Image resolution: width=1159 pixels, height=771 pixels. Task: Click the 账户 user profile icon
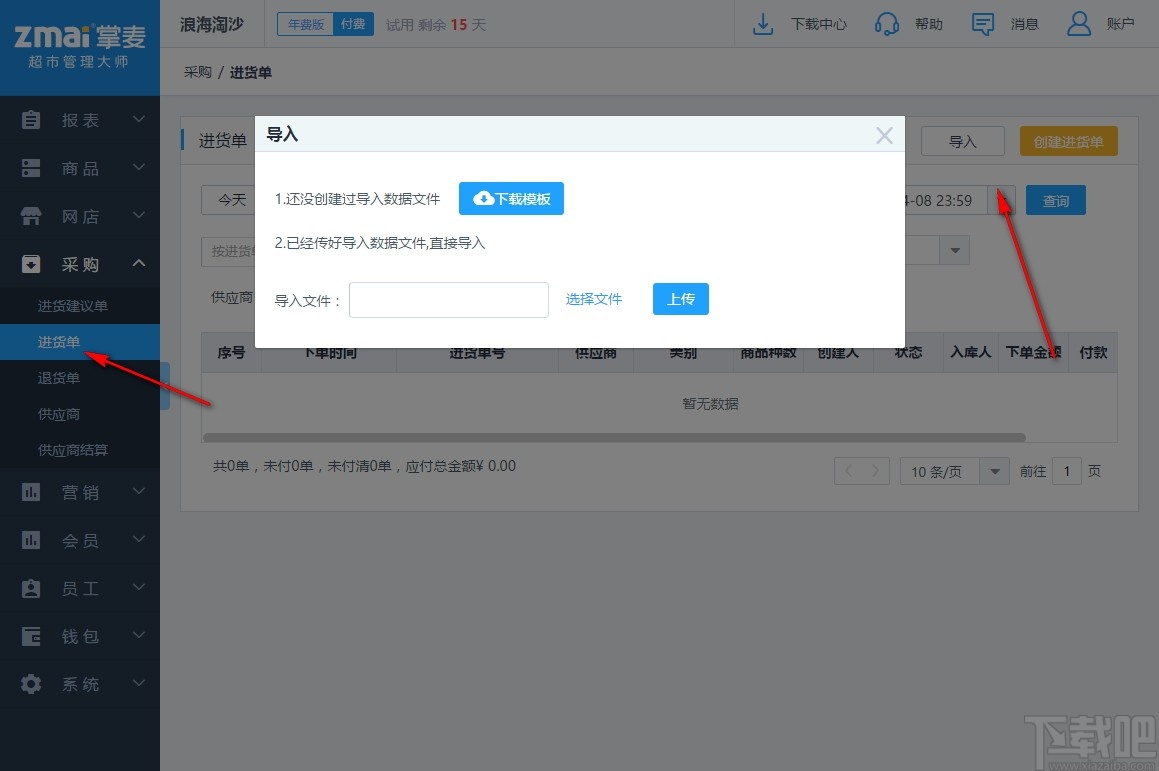[1078, 23]
